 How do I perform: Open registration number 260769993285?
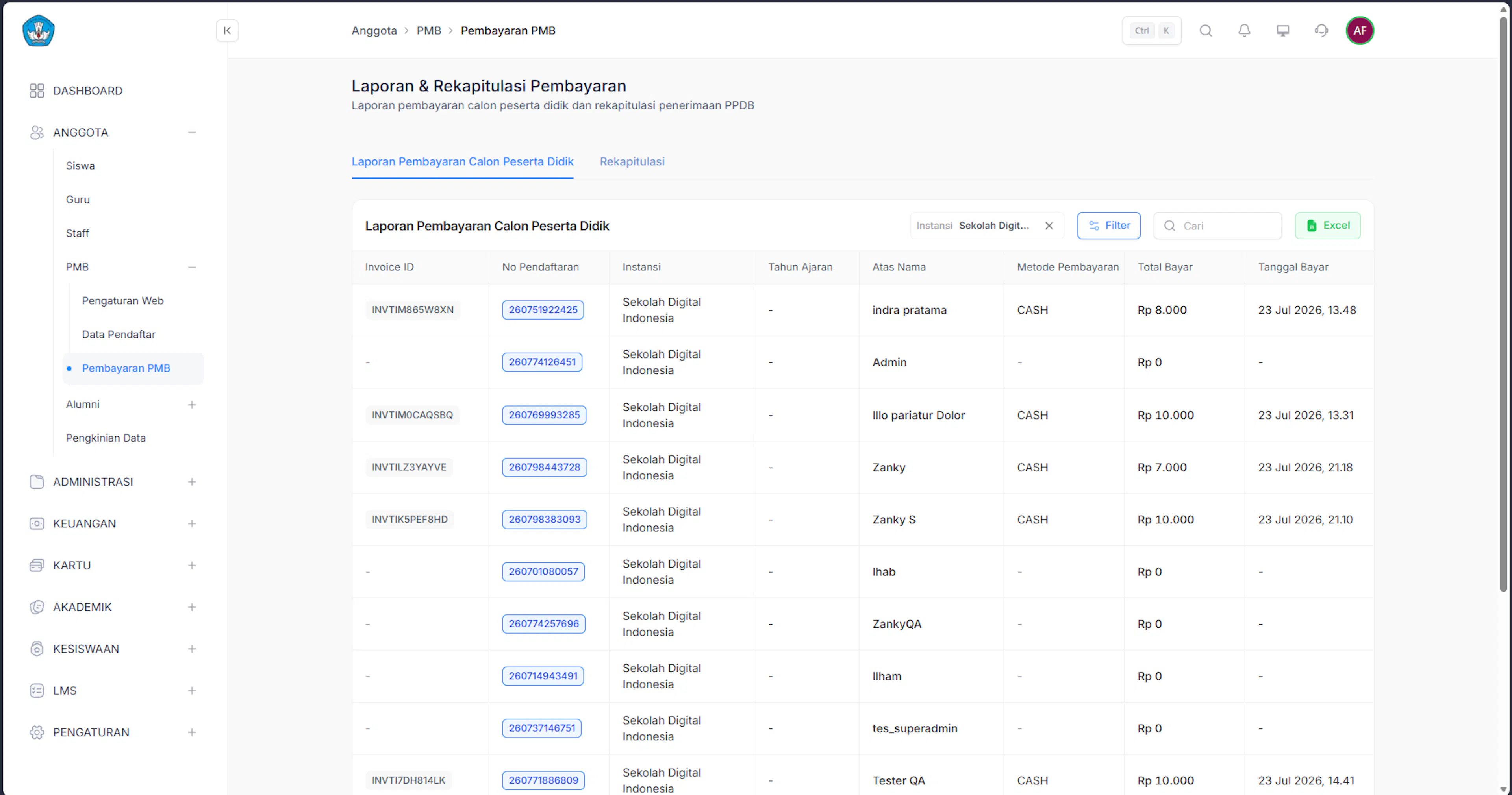point(544,415)
